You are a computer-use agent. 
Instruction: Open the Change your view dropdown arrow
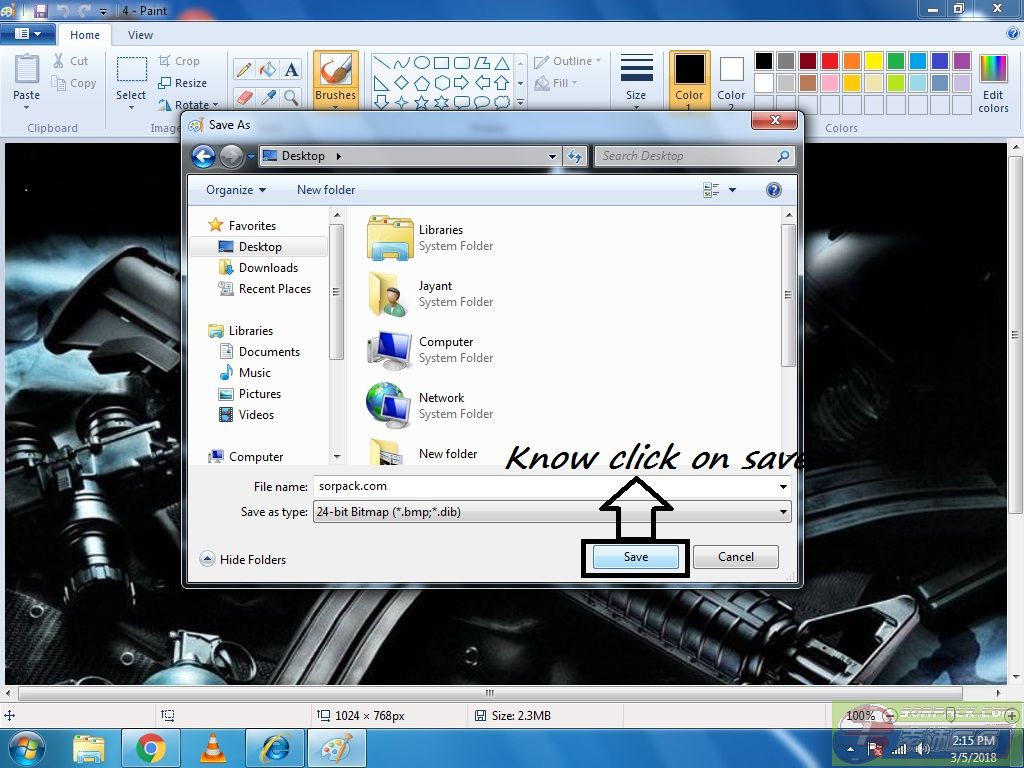[x=732, y=190]
